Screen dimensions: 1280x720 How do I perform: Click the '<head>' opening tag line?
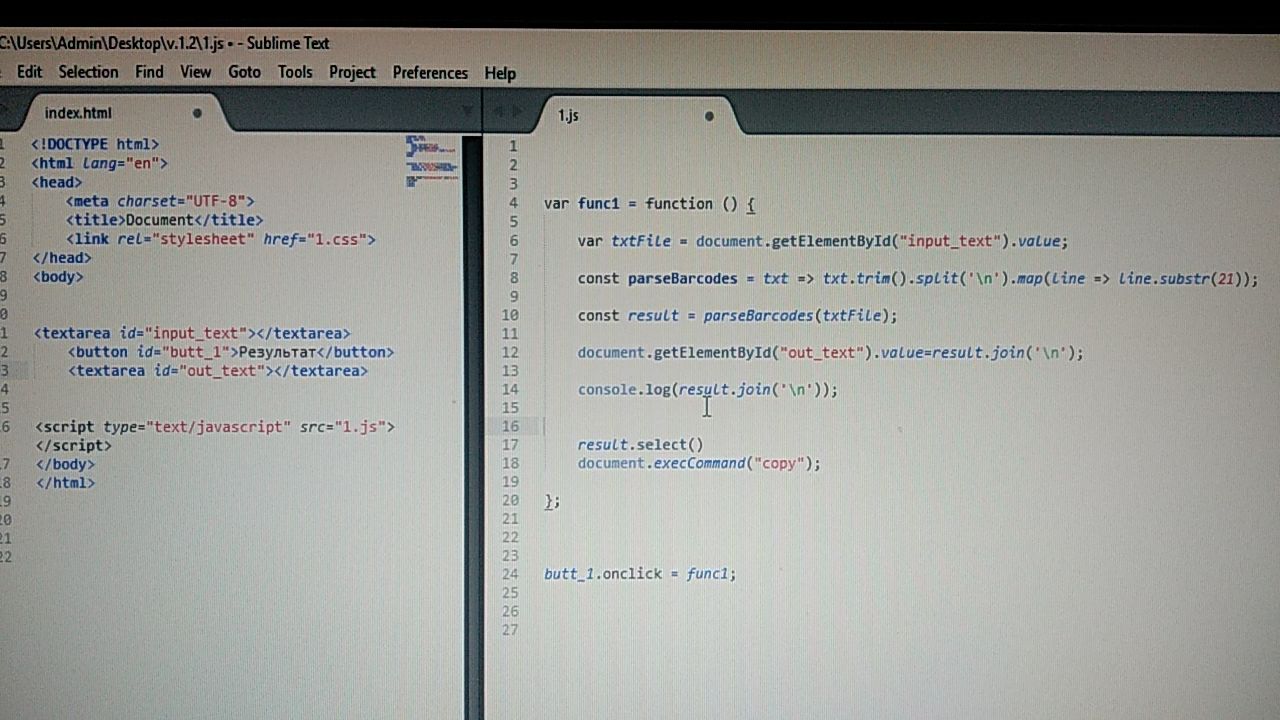pyautogui.click(x=57, y=182)
